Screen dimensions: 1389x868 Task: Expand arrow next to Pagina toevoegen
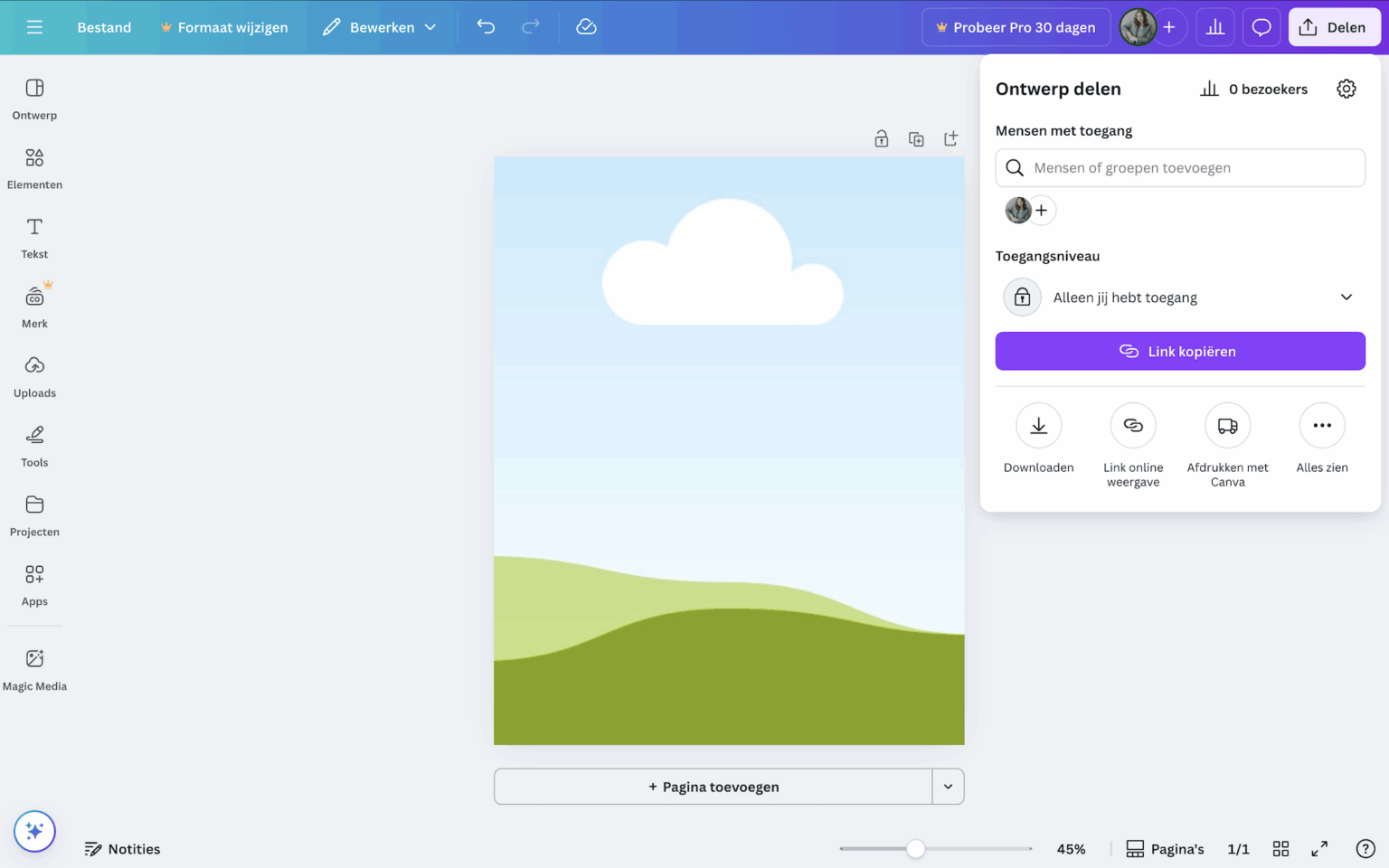948,787
